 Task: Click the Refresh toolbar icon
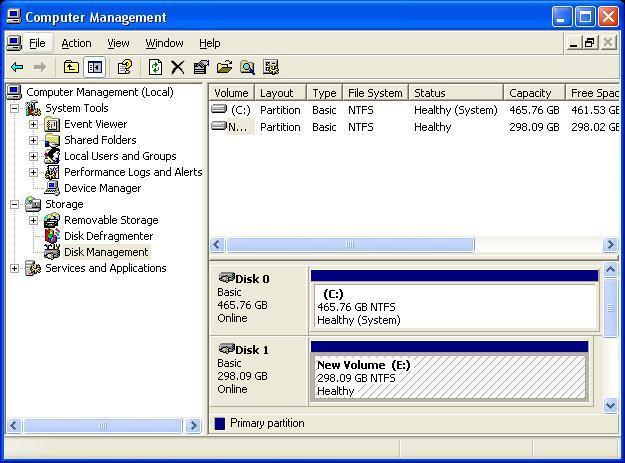(155, 67)
